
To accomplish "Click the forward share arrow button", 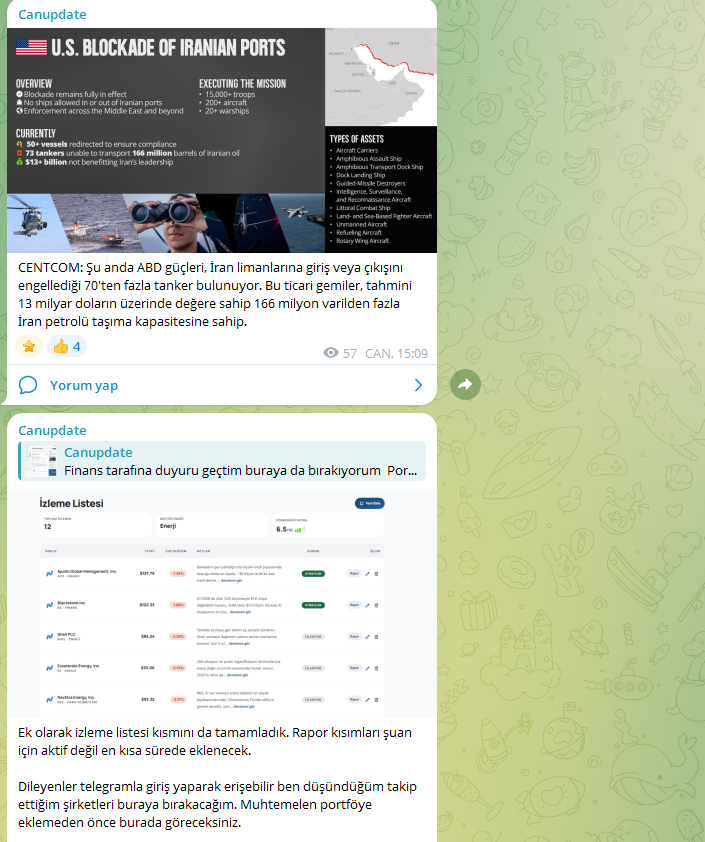I will point(465,384).
